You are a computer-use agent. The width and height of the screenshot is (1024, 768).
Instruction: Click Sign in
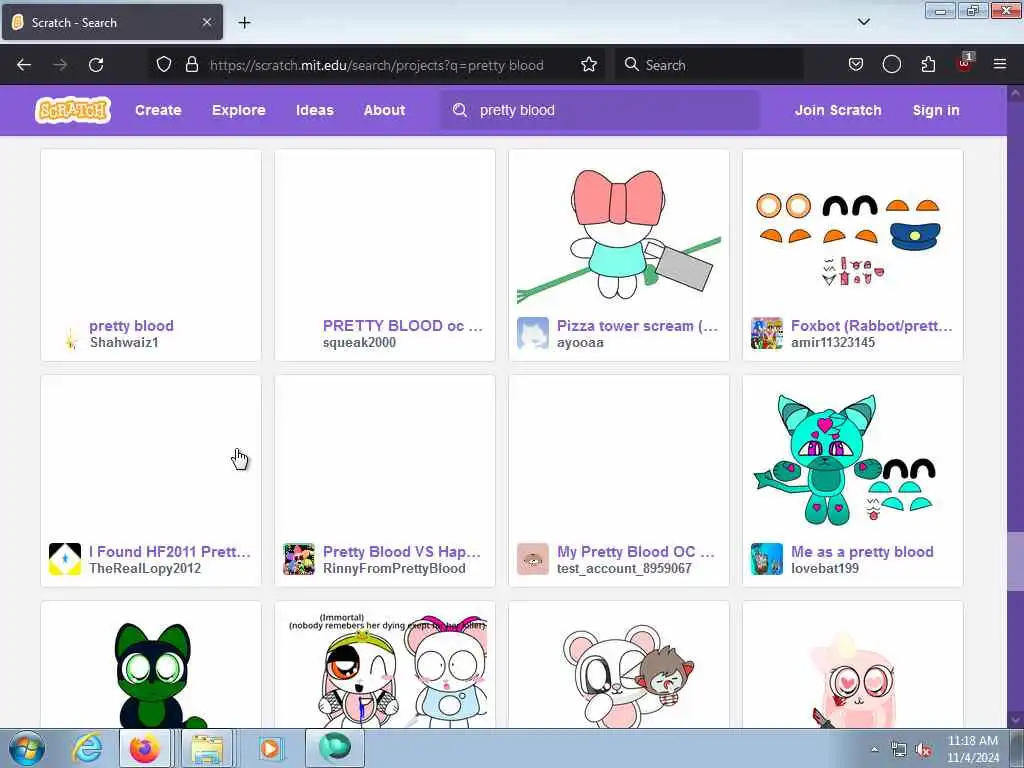[936, 110]
